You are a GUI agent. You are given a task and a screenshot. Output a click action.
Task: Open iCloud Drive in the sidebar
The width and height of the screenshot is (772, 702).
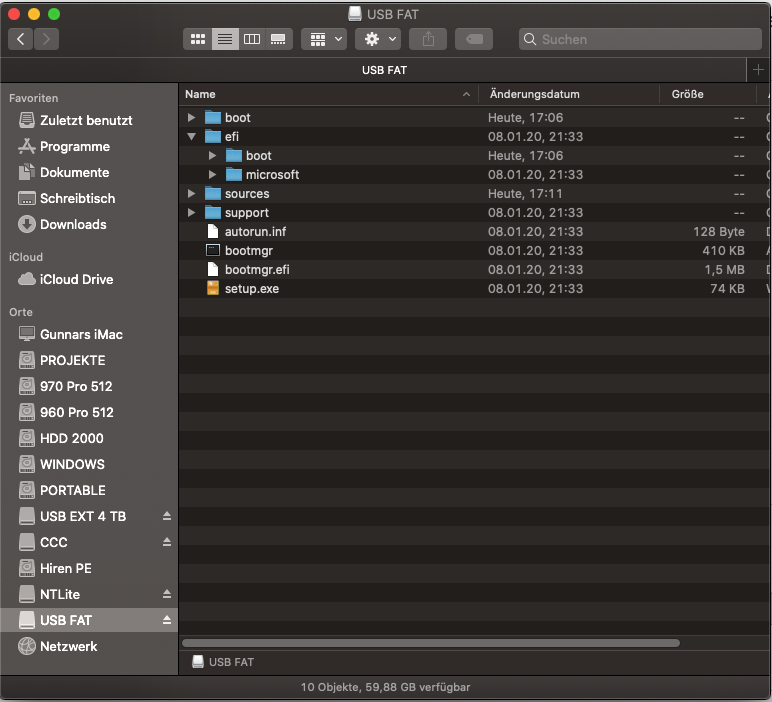tap(89, 279)
